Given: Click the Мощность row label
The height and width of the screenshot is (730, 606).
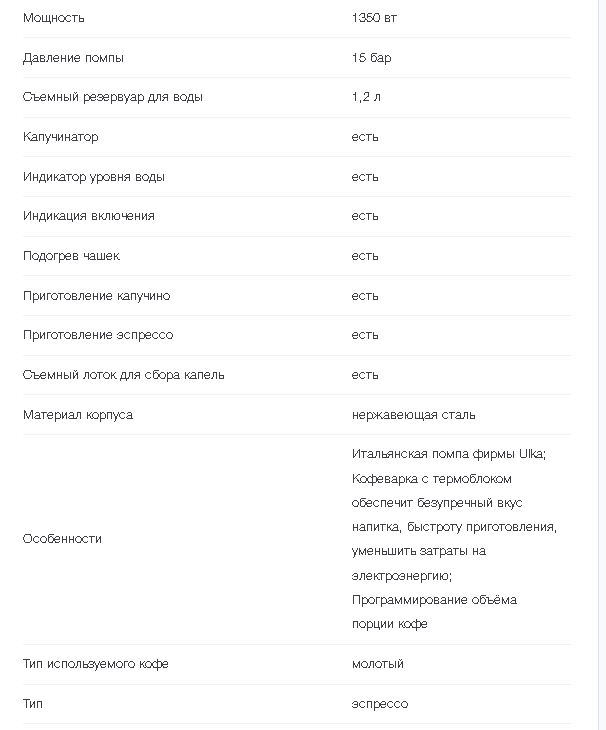Looking at the screenshot, I should click(54, 18).
